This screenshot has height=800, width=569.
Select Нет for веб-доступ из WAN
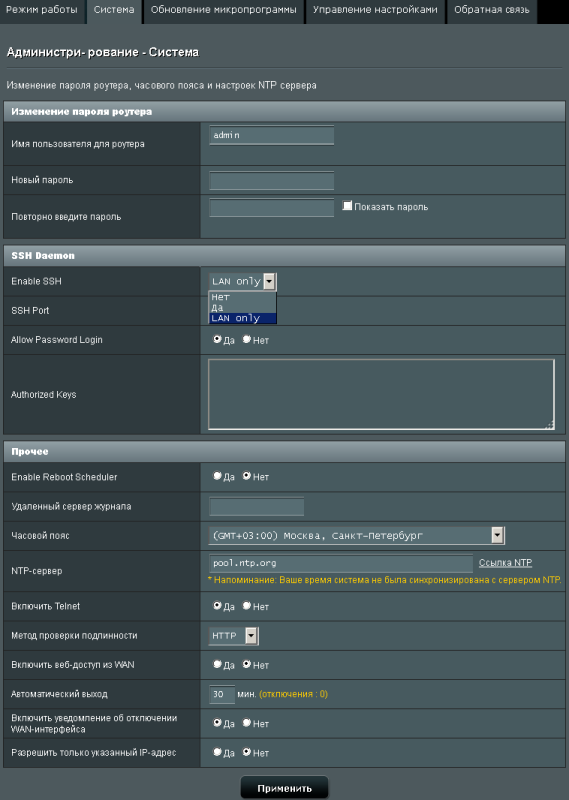(x=246, y=664)
